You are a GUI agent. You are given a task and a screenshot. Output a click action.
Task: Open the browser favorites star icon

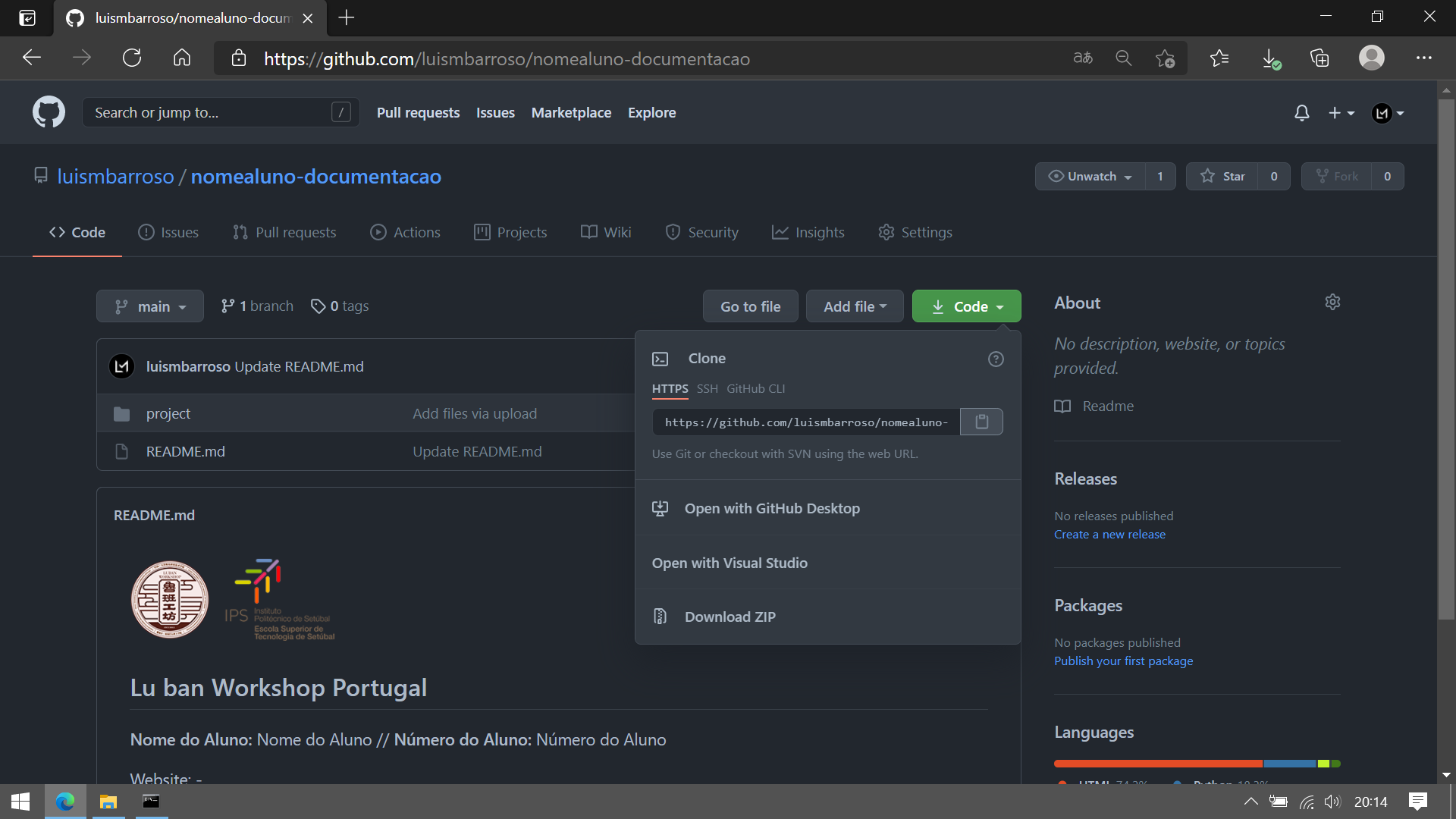click(x=1219, y=58)
